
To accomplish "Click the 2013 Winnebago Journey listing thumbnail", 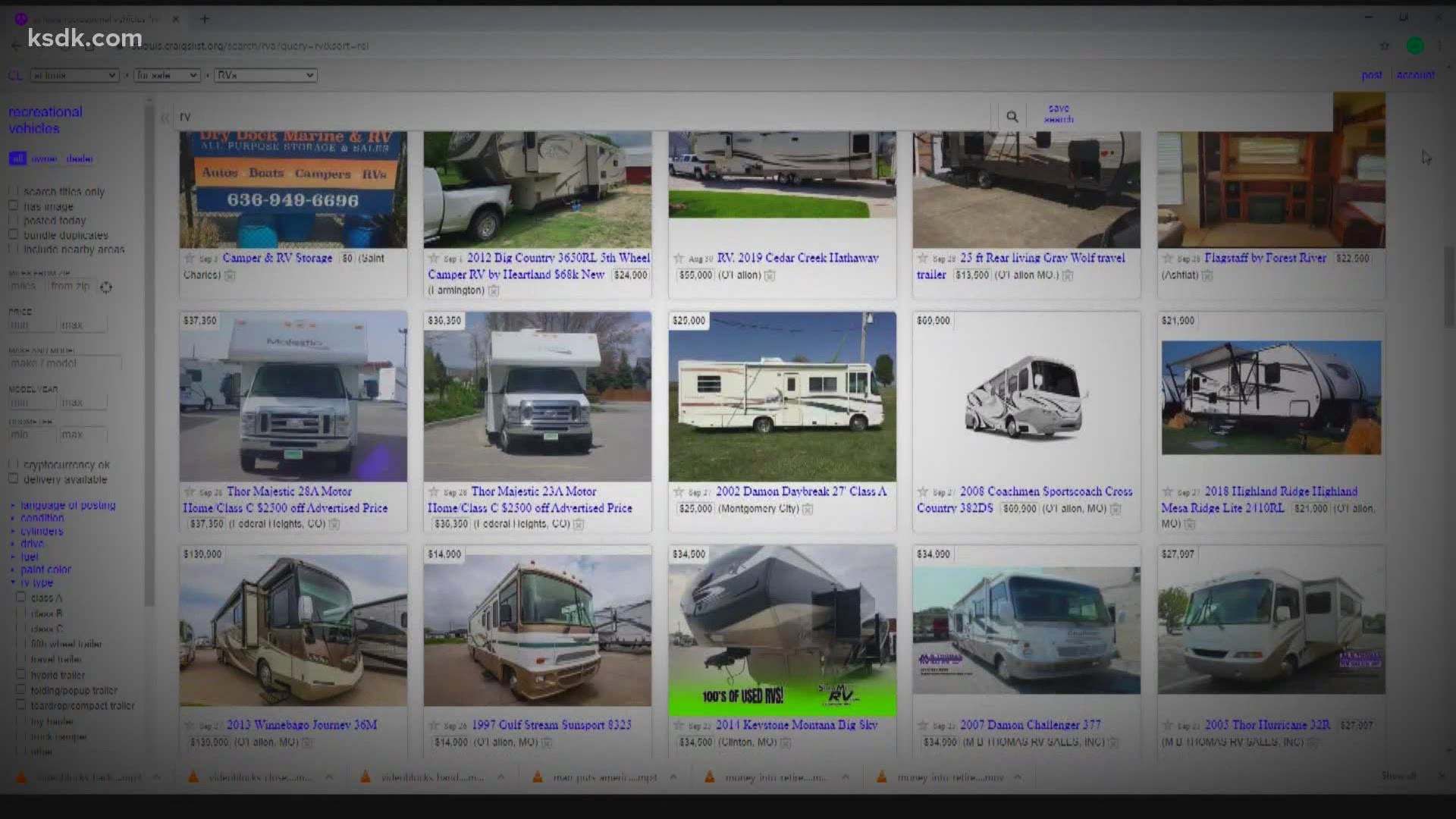I will coord(294,629).
